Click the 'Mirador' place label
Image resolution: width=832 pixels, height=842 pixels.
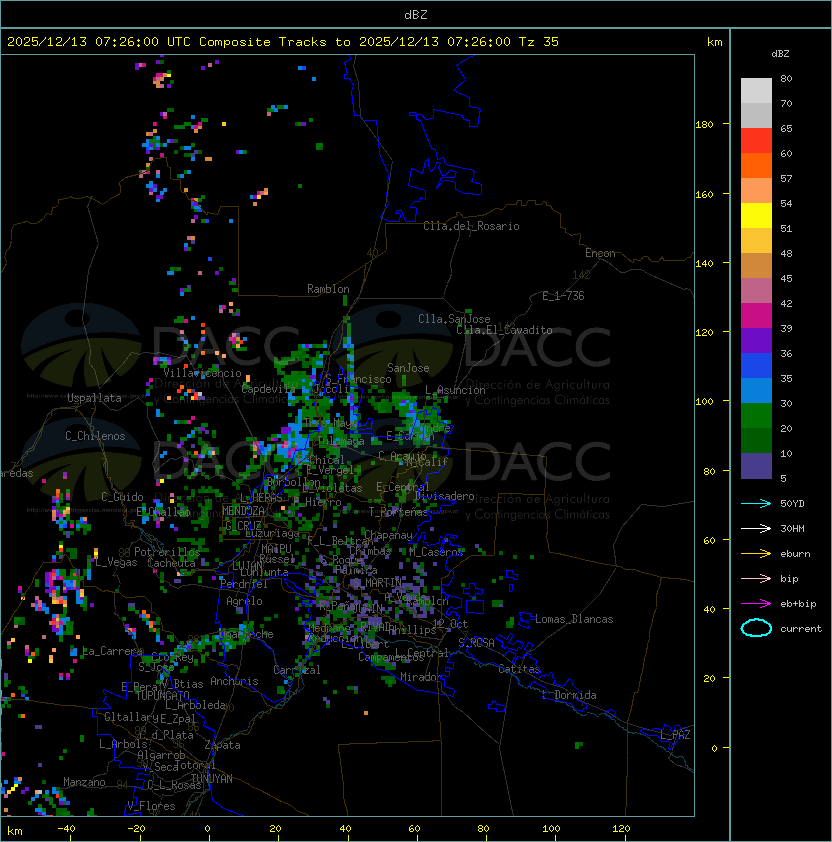pos(421,677)
